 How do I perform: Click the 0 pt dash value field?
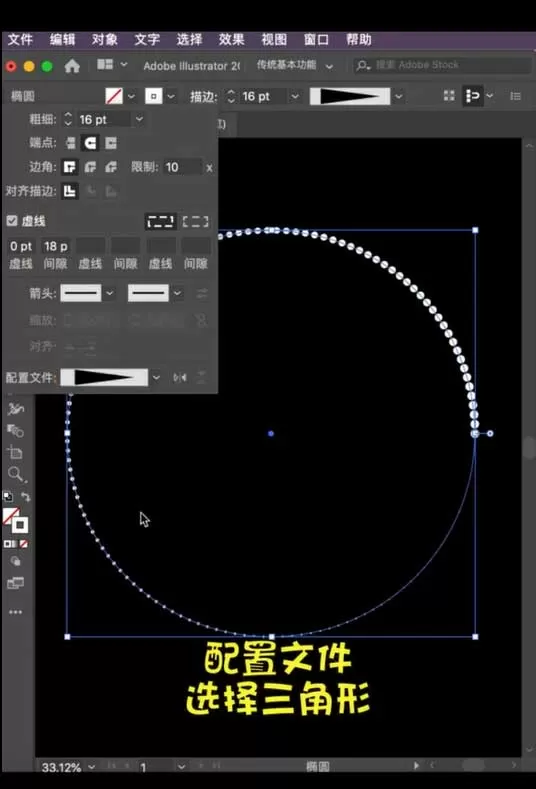[x=21, y=246]
